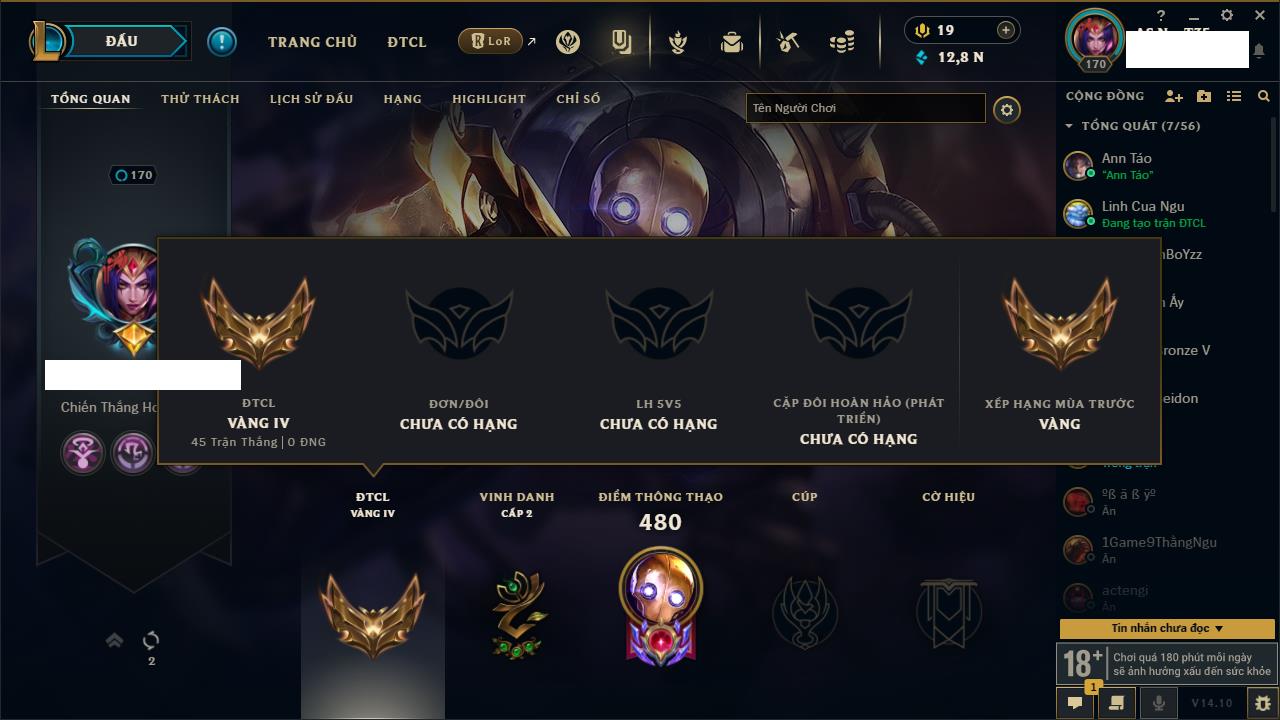
Task: Open the mission alert exclamation icon
Action: 222,41
